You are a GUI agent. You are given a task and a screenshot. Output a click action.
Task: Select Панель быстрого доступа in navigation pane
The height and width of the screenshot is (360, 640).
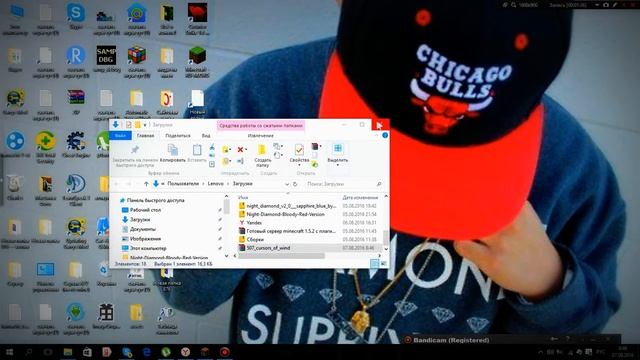156,200
